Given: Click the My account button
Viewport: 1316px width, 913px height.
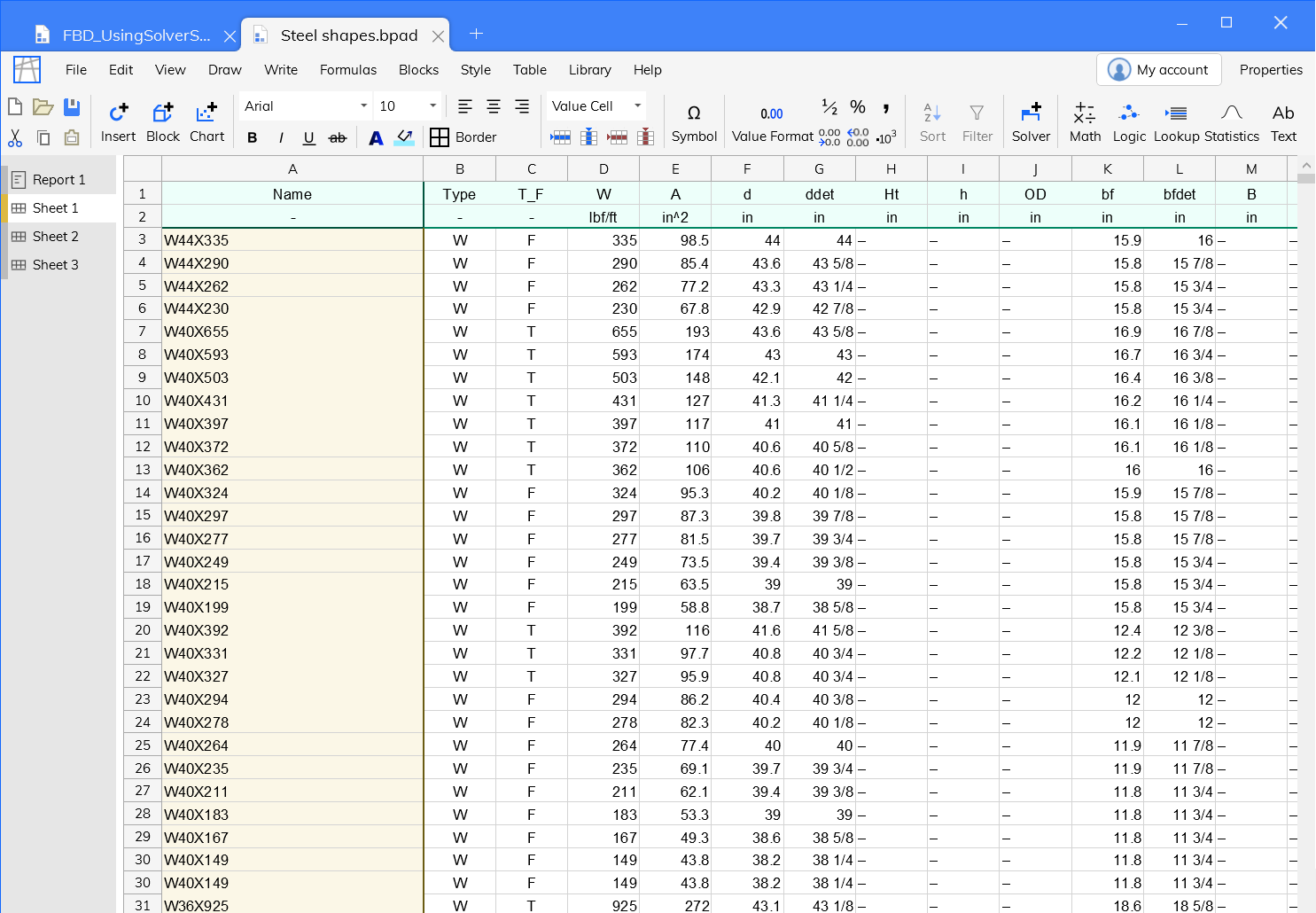Looking at the screenshot, I should click(x=1158, y=69).
